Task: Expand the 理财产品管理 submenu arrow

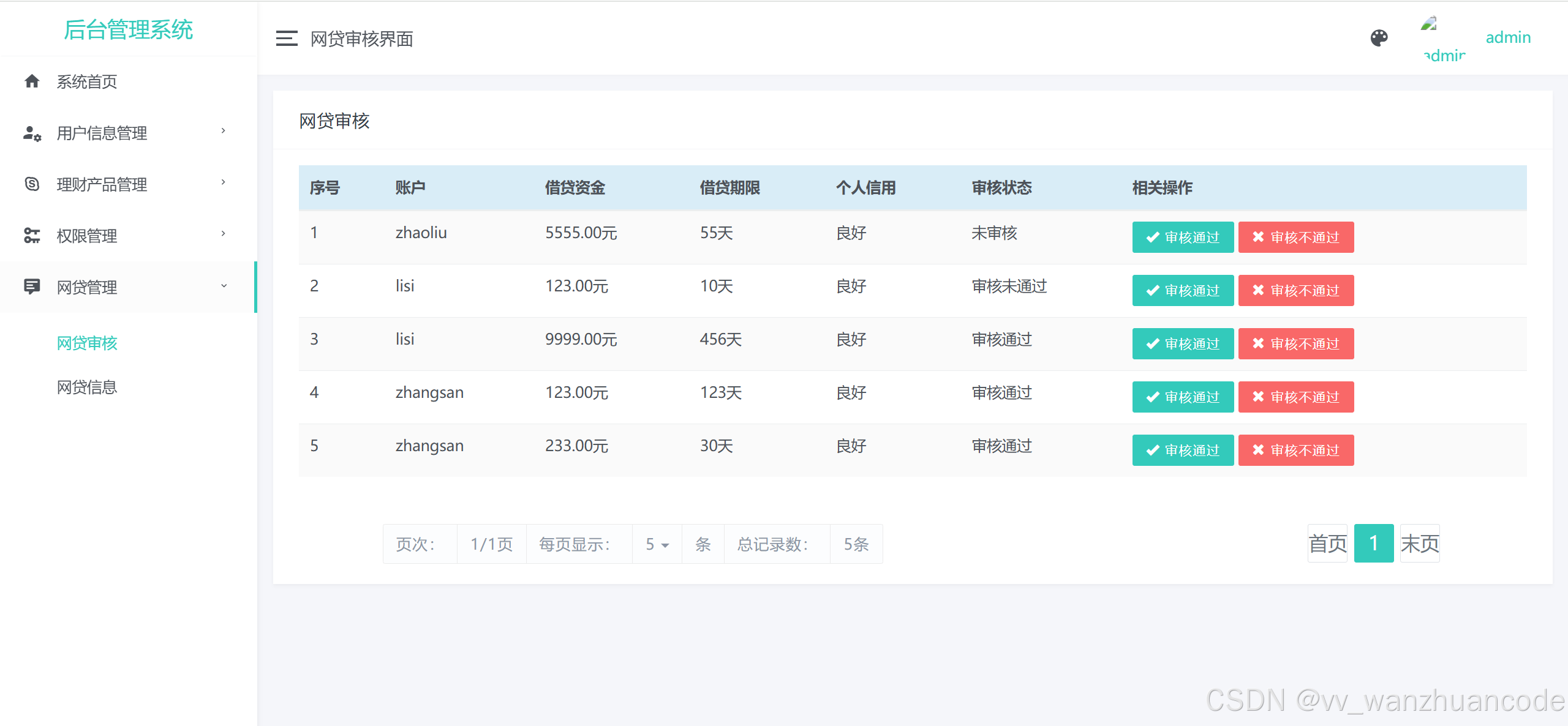Action: pos(224,182)
